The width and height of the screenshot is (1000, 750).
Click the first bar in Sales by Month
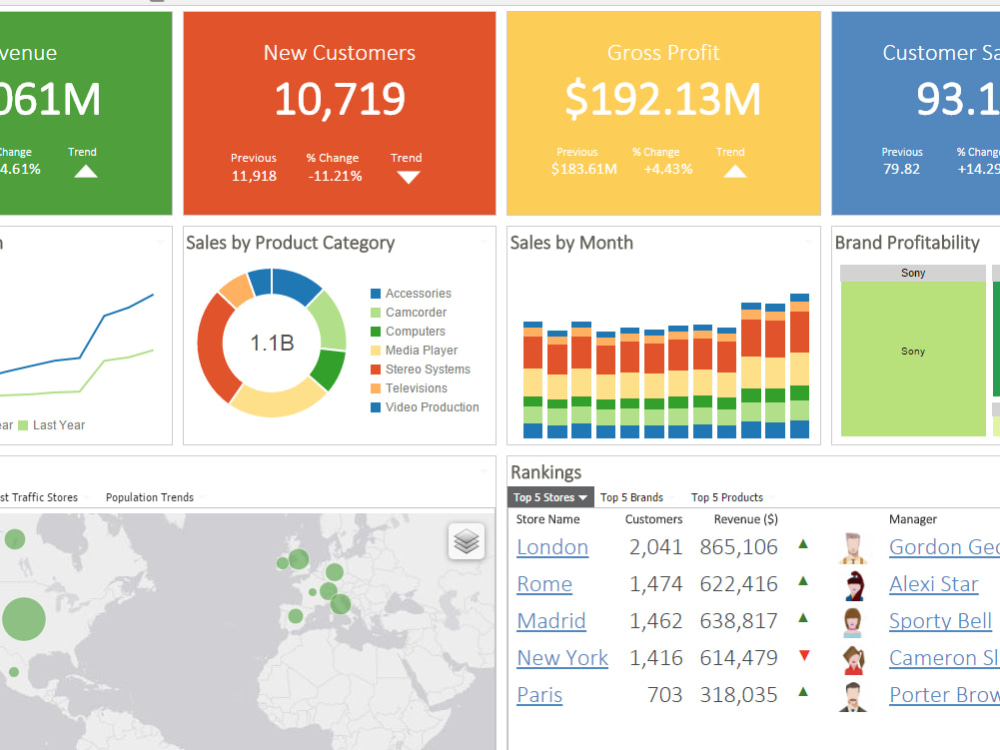(x=533, y=379)
